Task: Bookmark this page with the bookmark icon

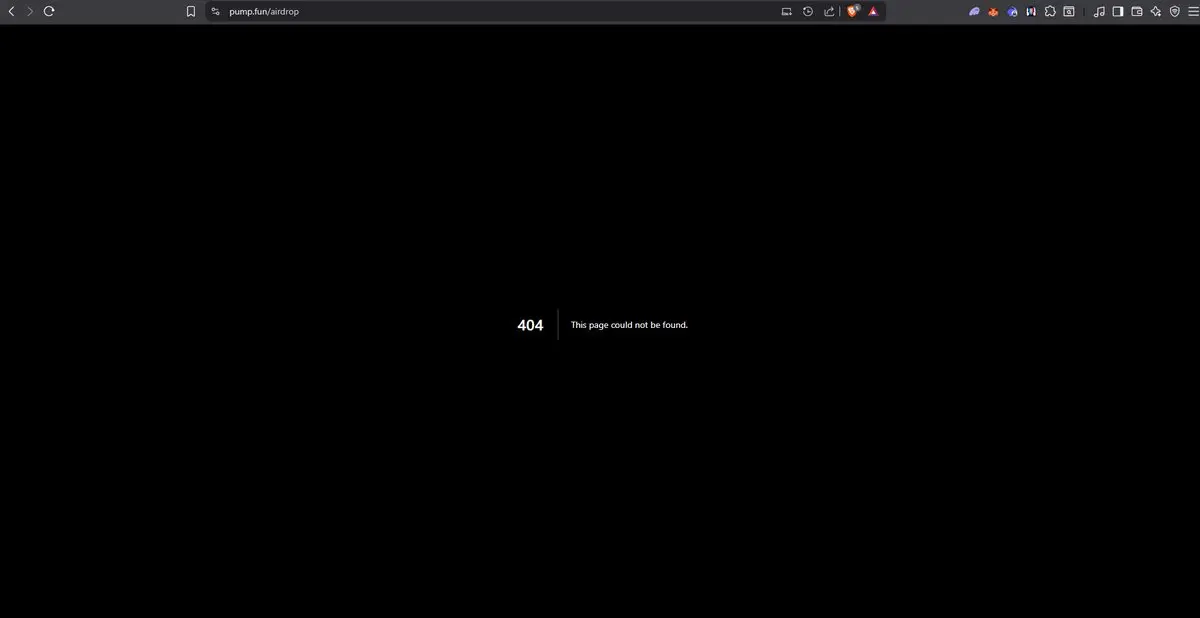Action: point(191,11)
